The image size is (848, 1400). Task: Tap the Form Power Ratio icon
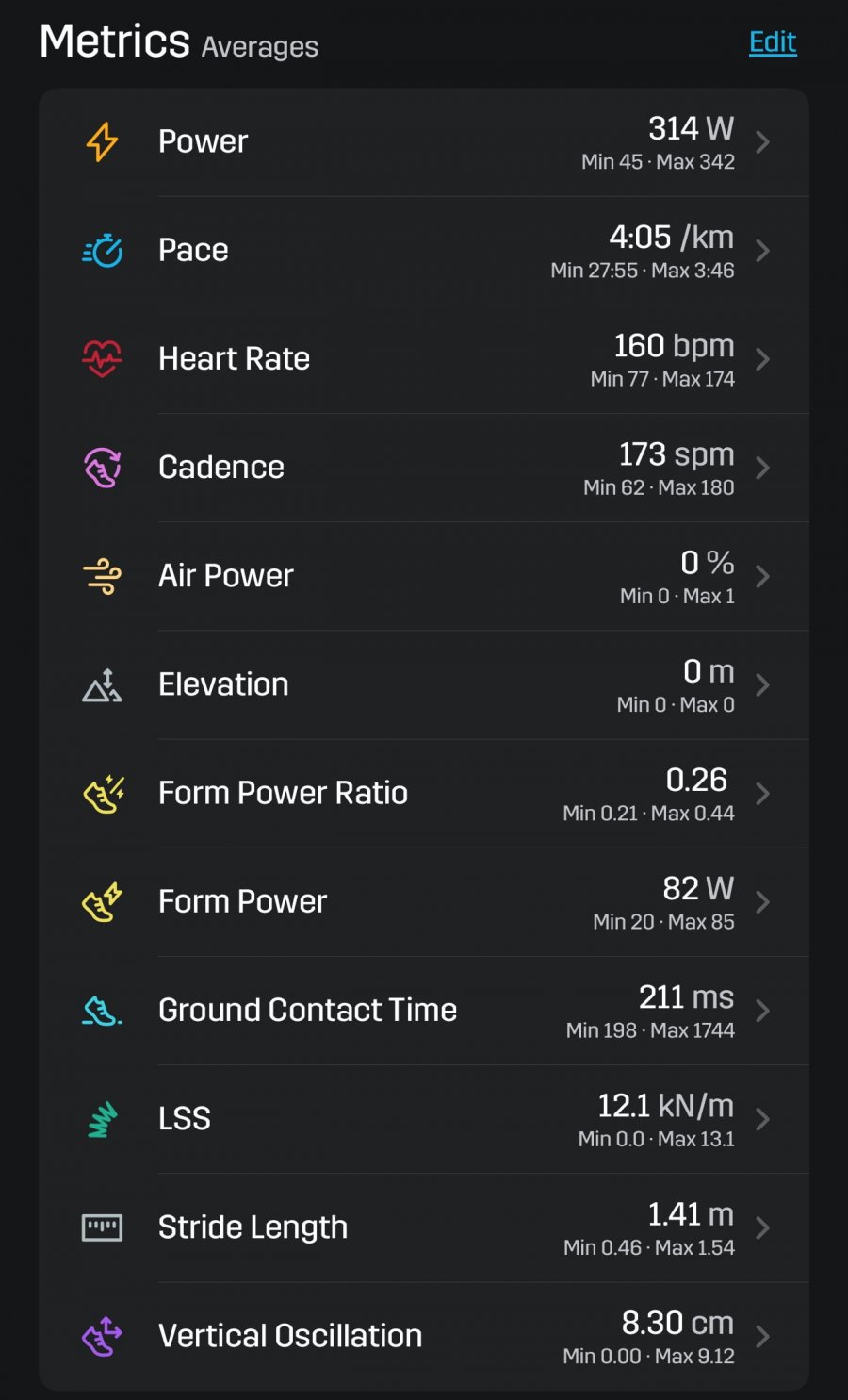click(x=104, y=794)
